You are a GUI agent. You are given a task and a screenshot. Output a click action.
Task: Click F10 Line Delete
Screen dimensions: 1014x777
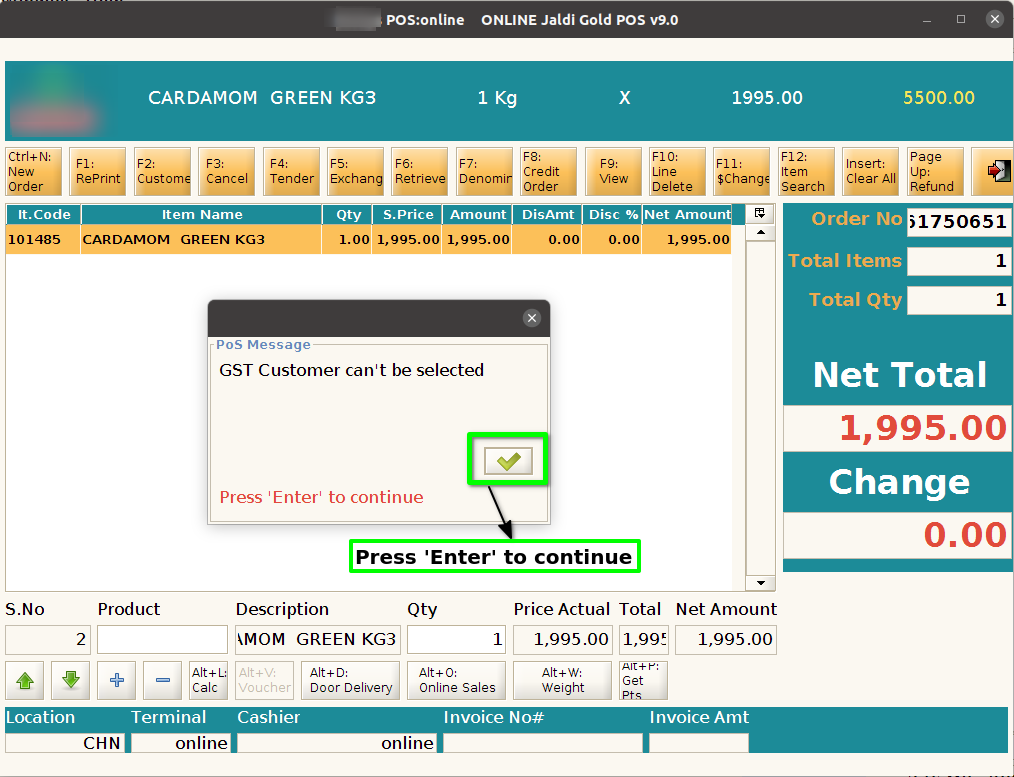pyautogui.click(x=677, y=171)
